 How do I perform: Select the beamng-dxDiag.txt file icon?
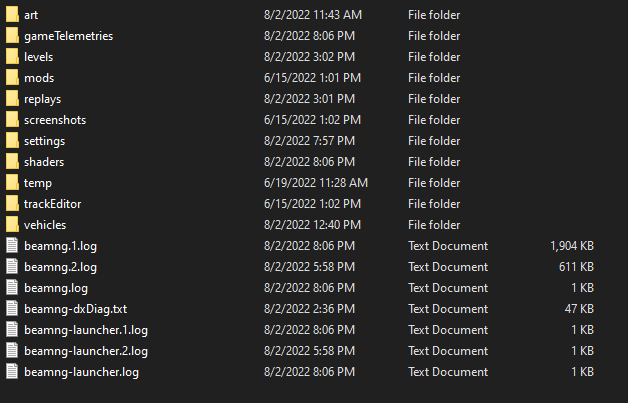pyautogui.click(x=12, y=309)
